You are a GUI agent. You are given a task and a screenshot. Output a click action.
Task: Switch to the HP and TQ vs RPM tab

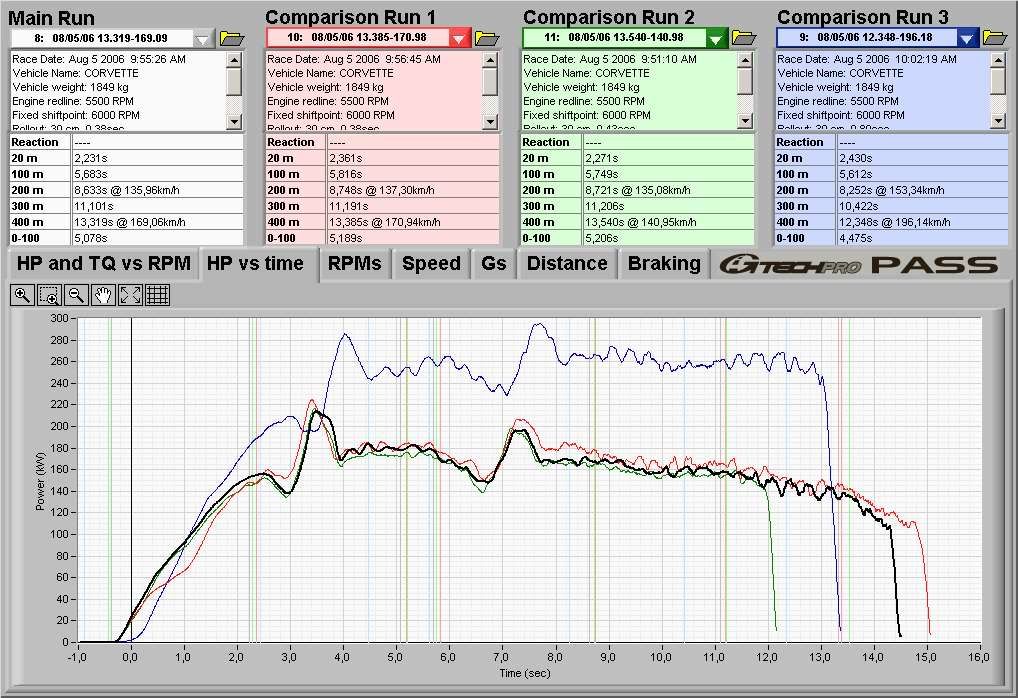(x=104, y=264)
